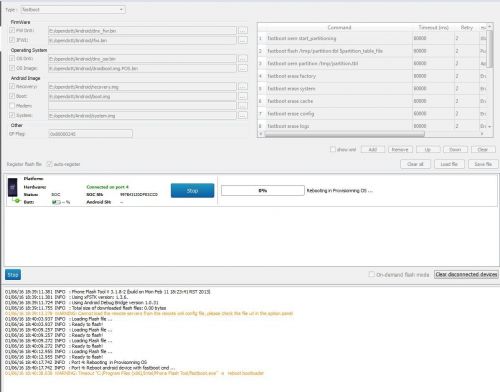Toggle the Recovery checkbox
The width and height of the screenshot is (500, 392).
click(12, 86)
